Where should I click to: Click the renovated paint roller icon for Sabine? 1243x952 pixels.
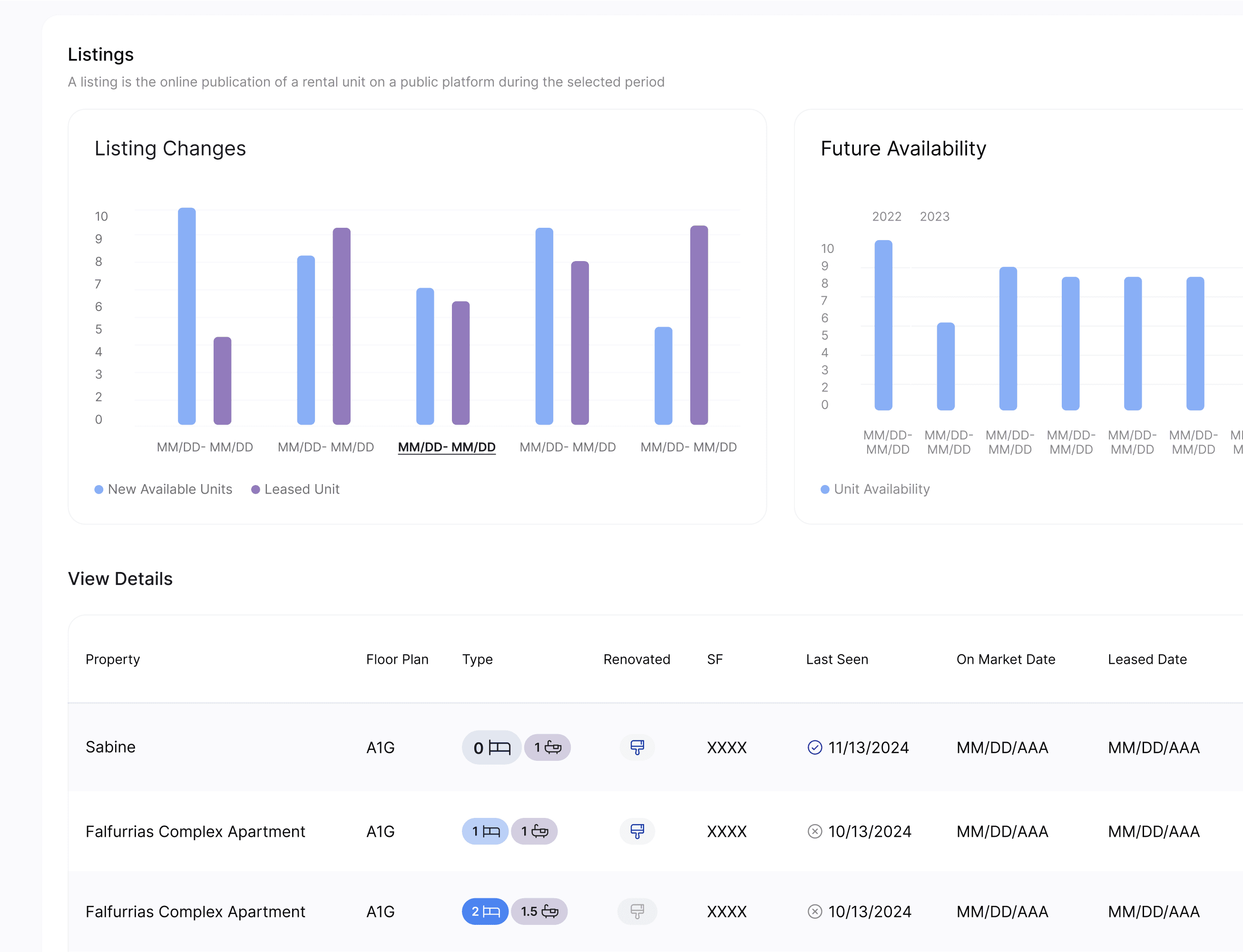pyautogui.click(x=637, y=748)
